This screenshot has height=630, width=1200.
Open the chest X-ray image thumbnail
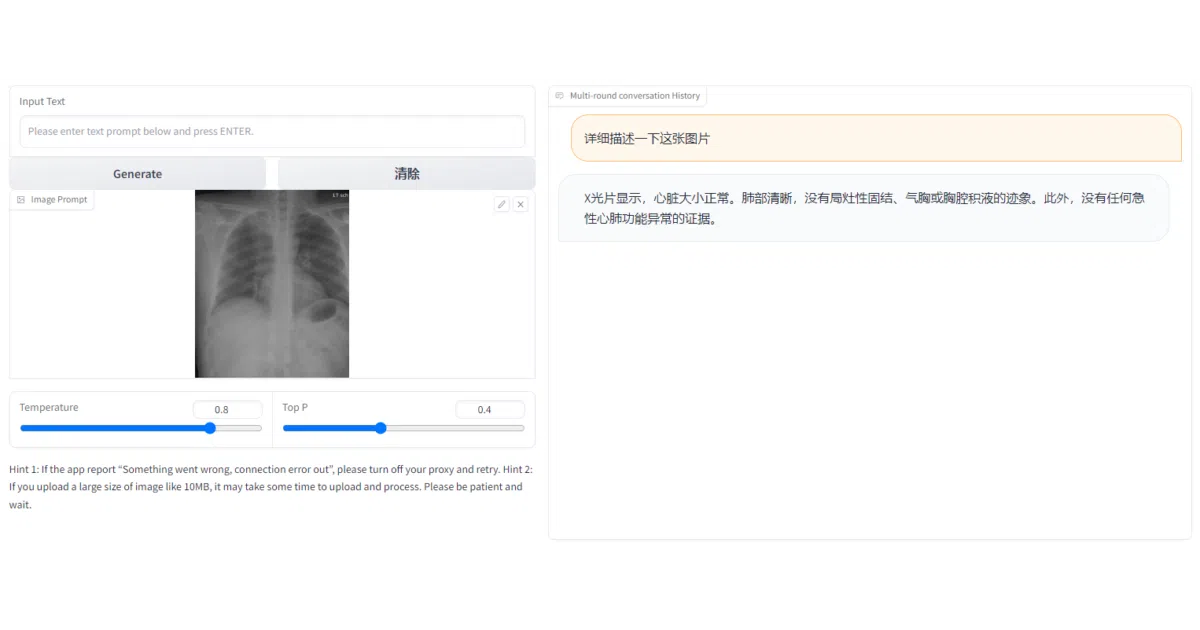pos(272,284)
